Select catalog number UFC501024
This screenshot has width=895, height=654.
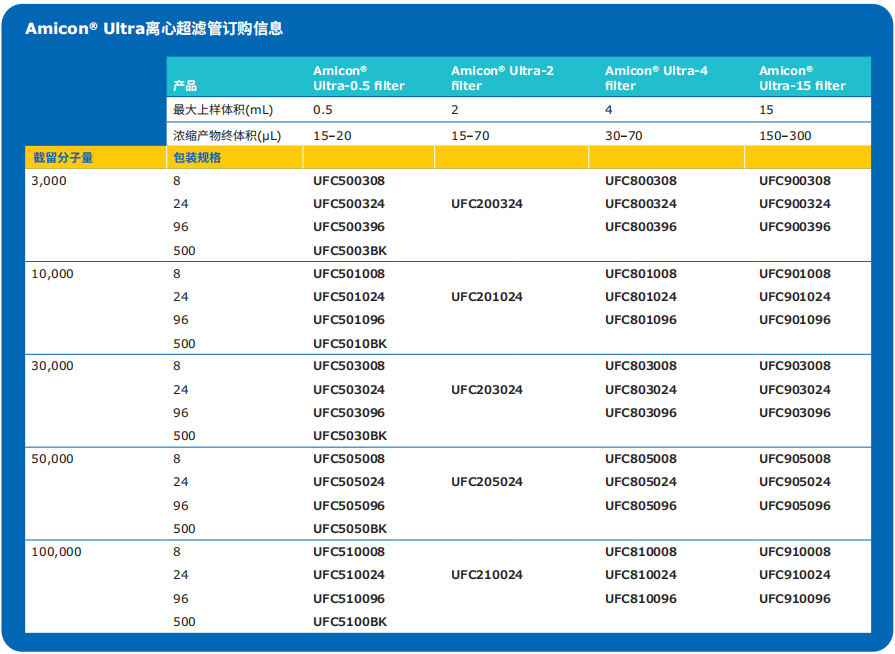(x=349, y=297)
